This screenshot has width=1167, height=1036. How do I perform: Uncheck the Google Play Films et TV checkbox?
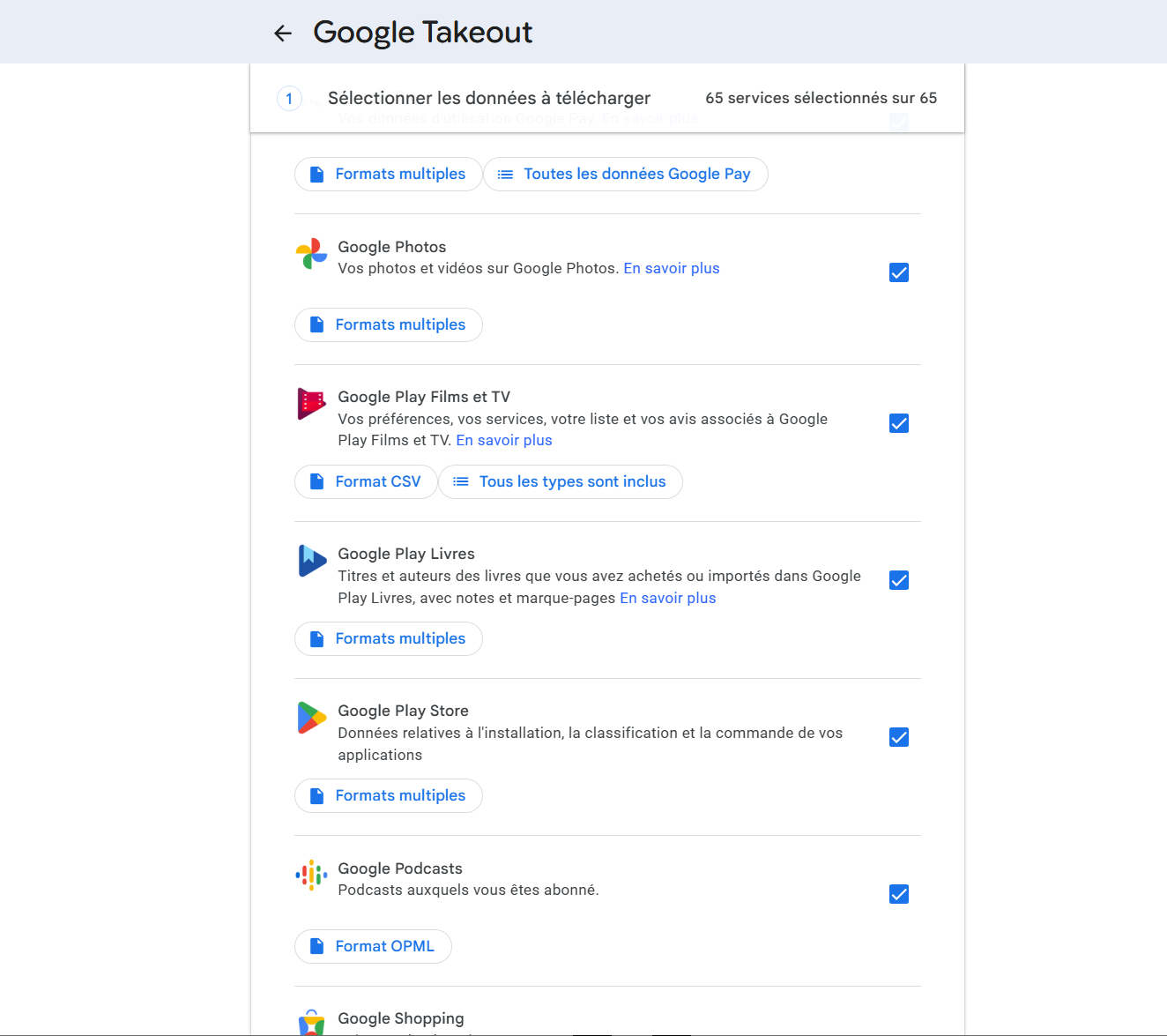coord(899,423)
